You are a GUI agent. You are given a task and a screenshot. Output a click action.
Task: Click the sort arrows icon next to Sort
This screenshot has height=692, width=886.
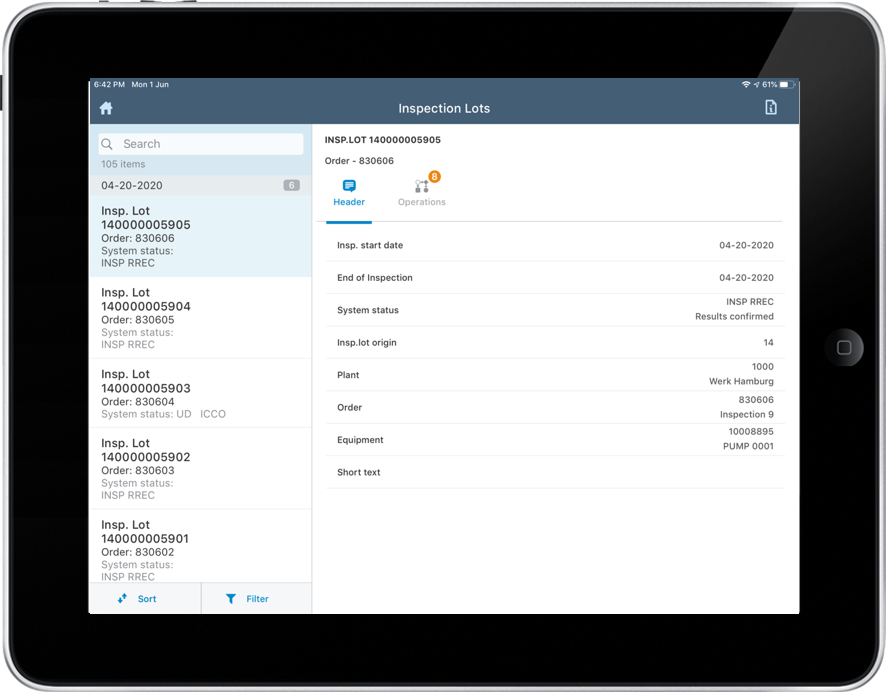pyautogui.click(x=124, y=598)
